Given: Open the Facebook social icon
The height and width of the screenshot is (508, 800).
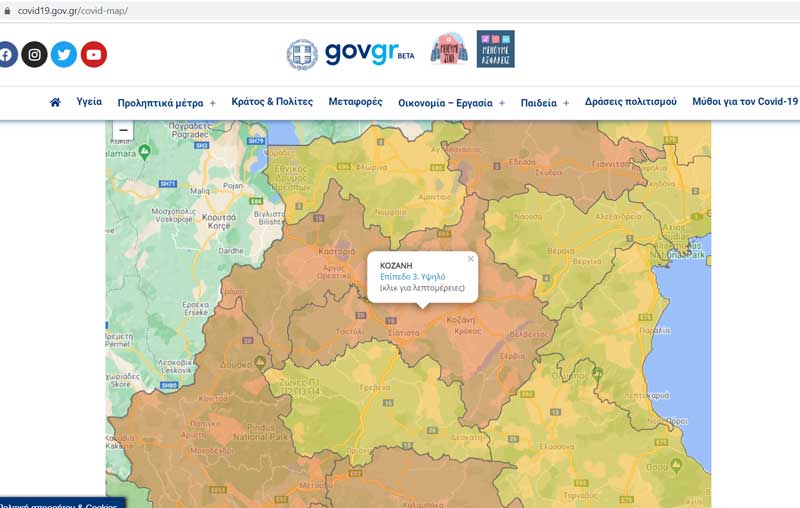Looking at the screenshot, I should [x=6, y=55].
